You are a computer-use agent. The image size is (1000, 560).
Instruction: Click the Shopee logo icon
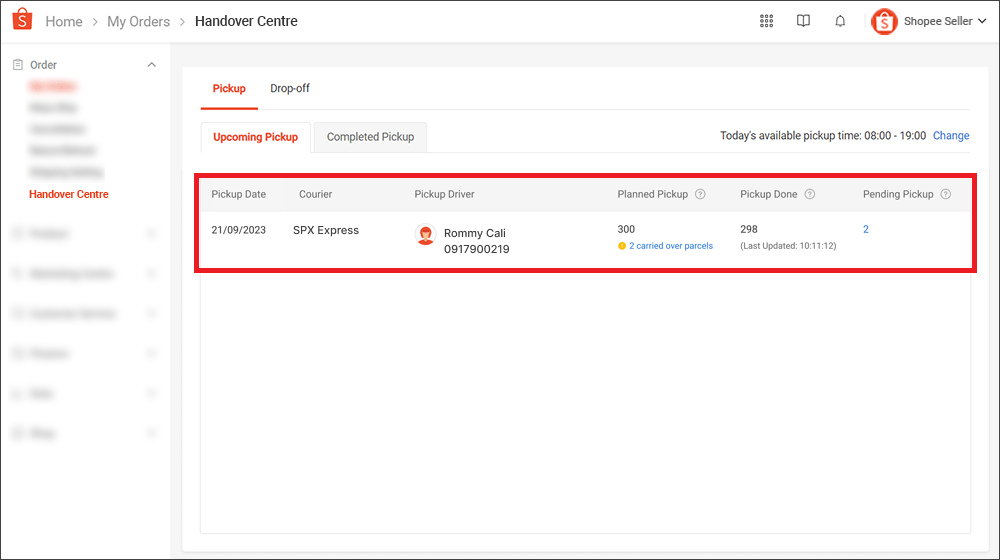click(x=22, y=19)
